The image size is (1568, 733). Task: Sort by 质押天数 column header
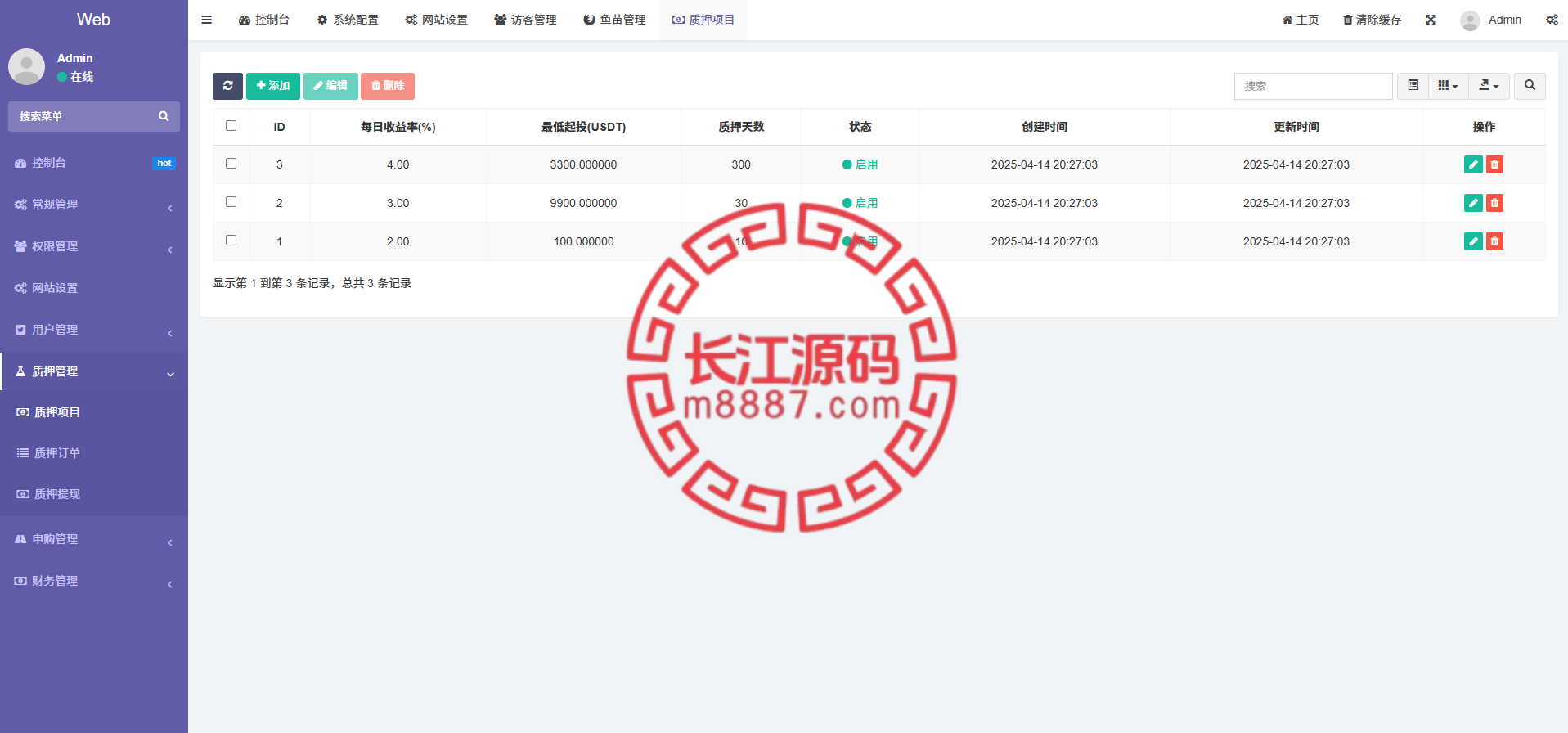pyautogui.click(x=741, y=127)
